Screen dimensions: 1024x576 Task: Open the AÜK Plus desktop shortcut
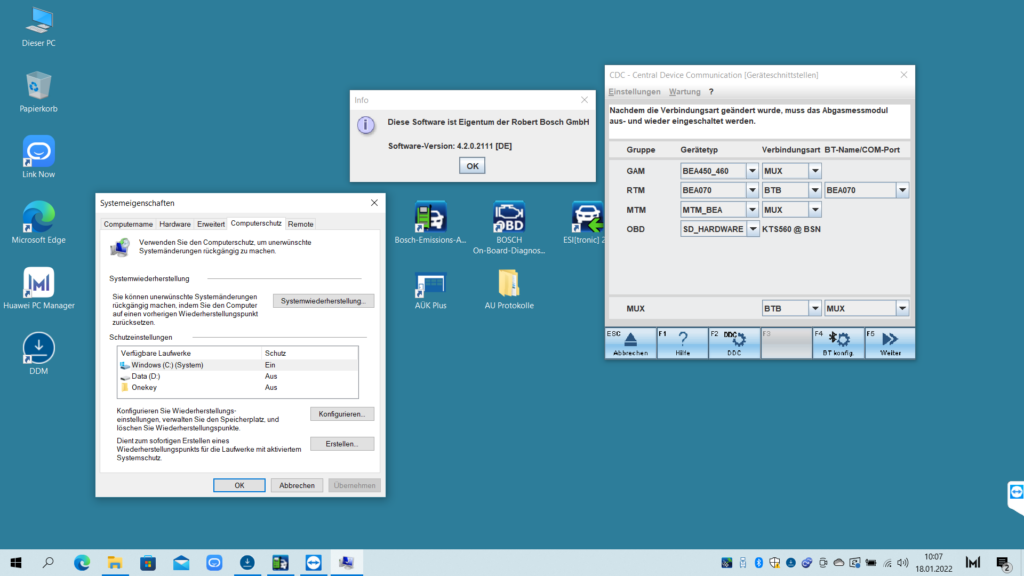click(x=430, y=291)
